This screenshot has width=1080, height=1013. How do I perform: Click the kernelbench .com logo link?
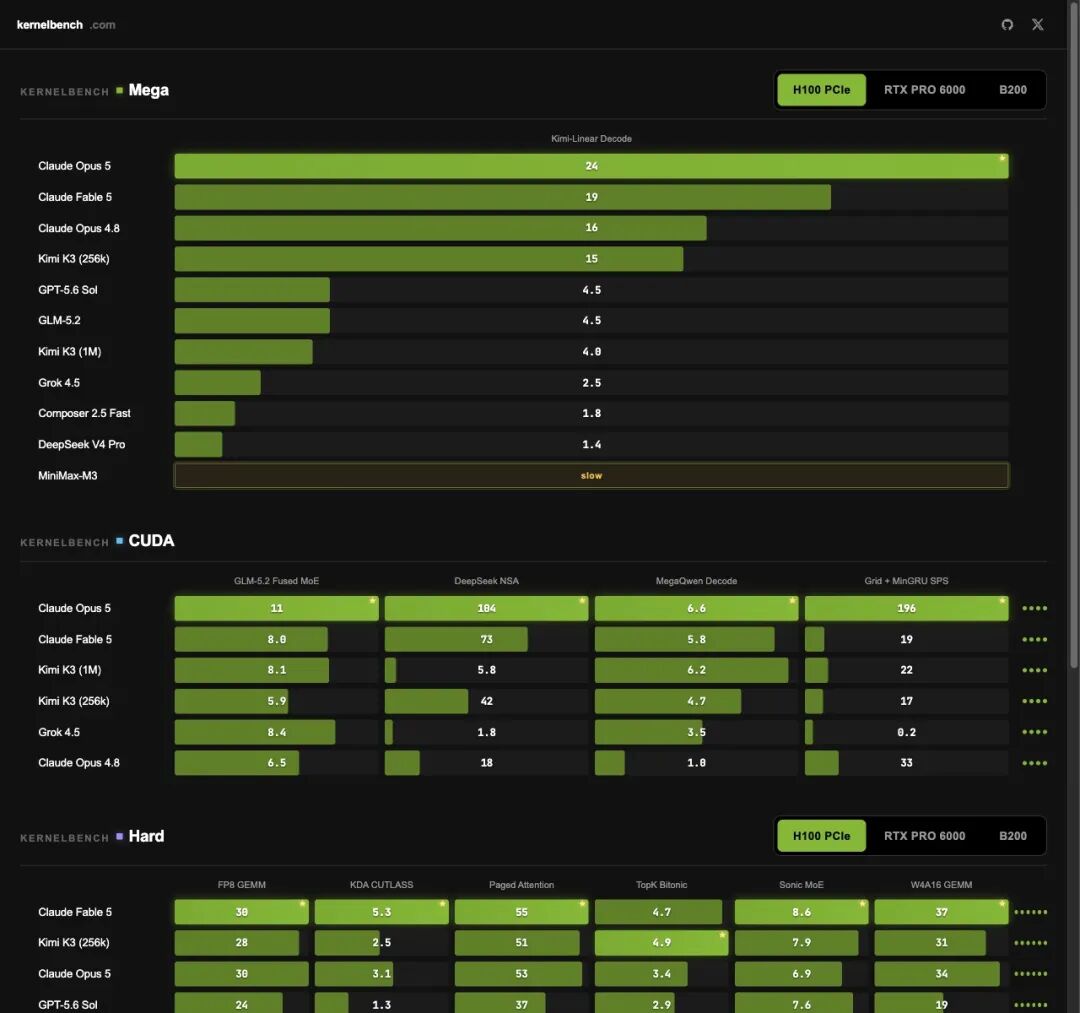pos(66,25)
